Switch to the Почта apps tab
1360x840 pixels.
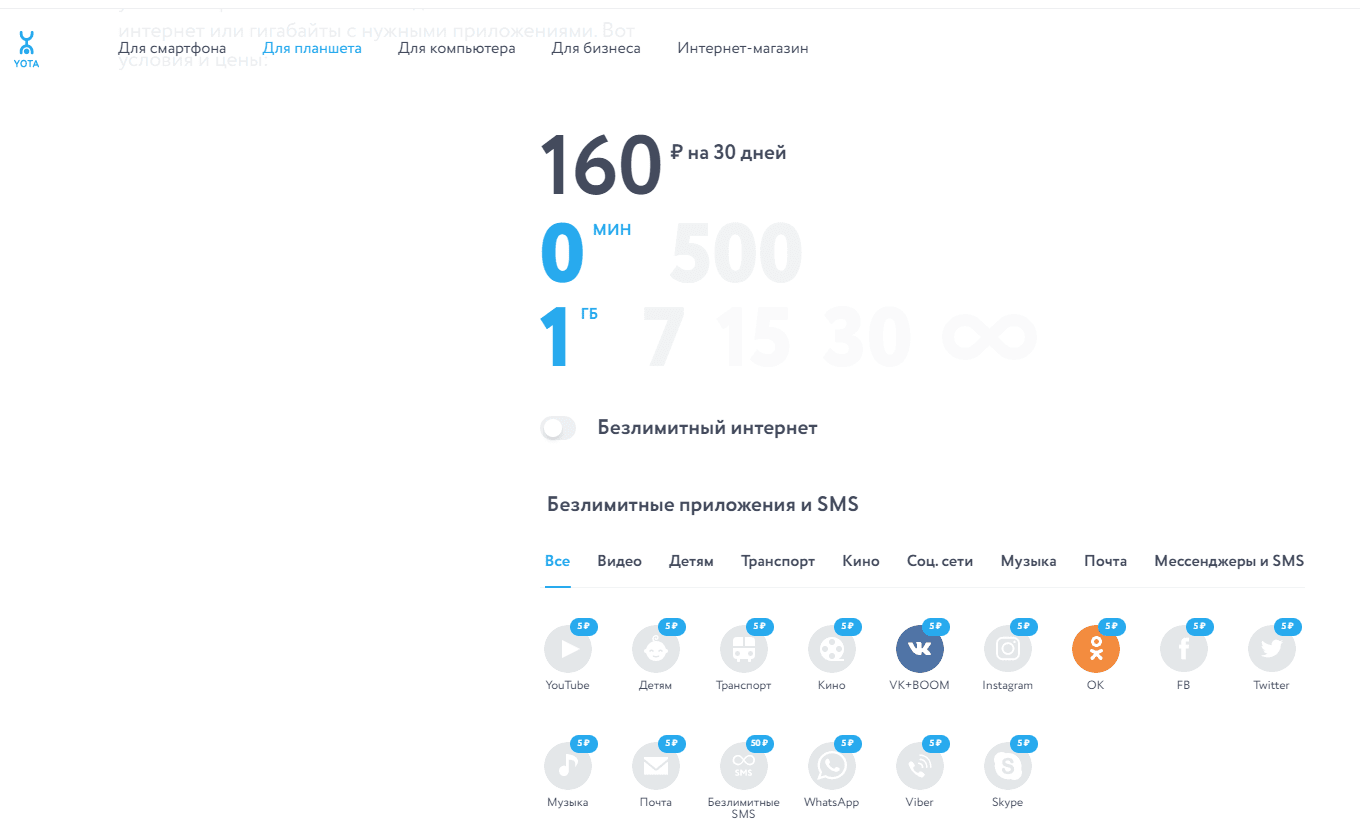[x=1105, y=561]
